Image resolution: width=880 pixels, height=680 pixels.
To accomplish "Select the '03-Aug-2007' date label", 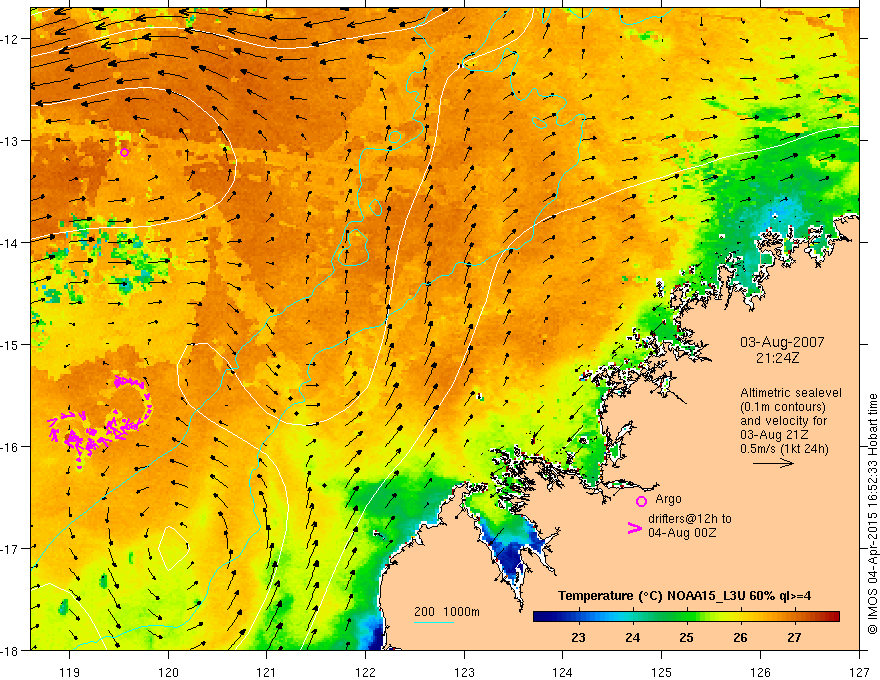I will 782,342.
